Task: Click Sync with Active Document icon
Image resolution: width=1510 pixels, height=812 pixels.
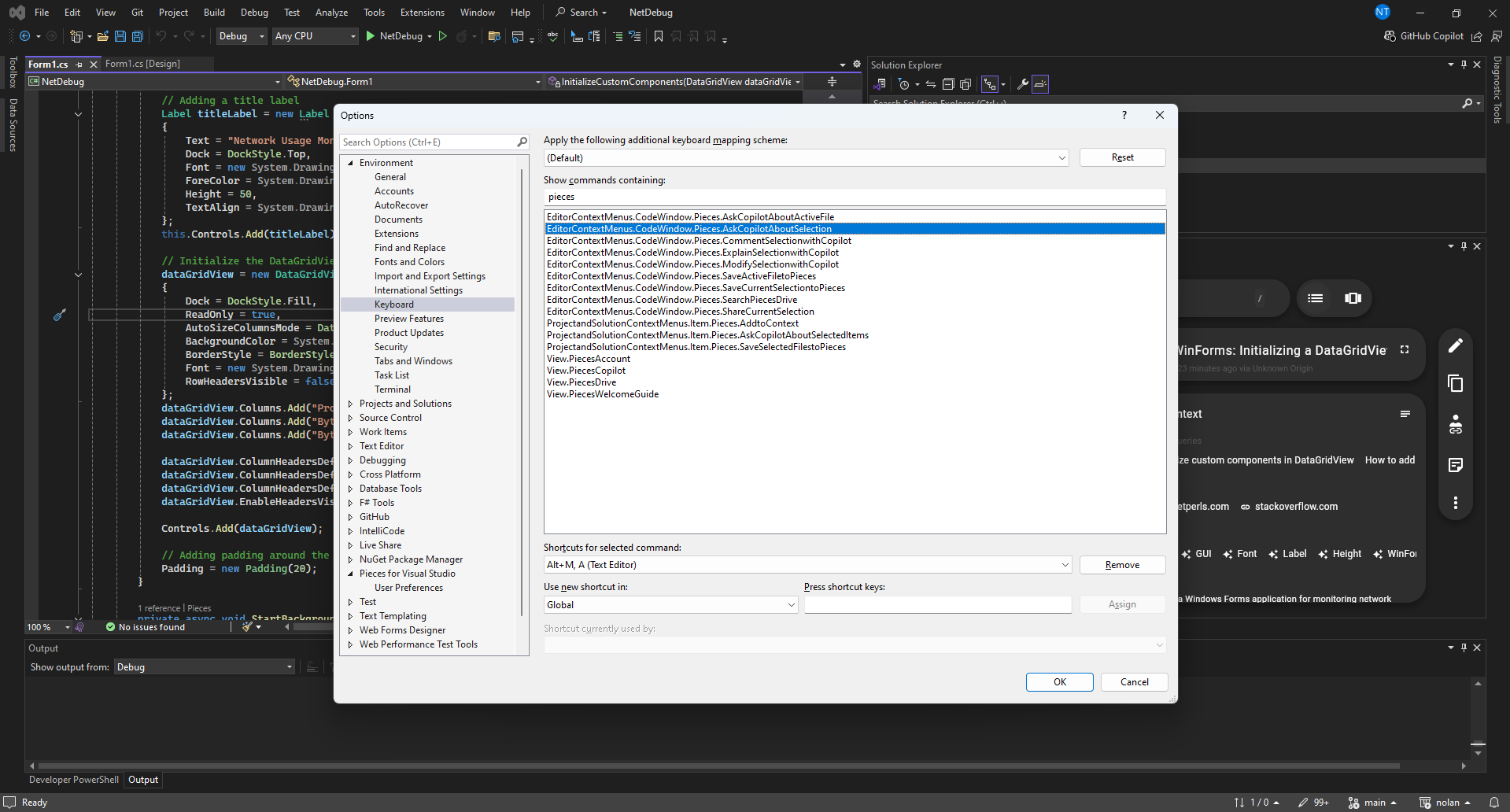Action: (x=931, y=84)
